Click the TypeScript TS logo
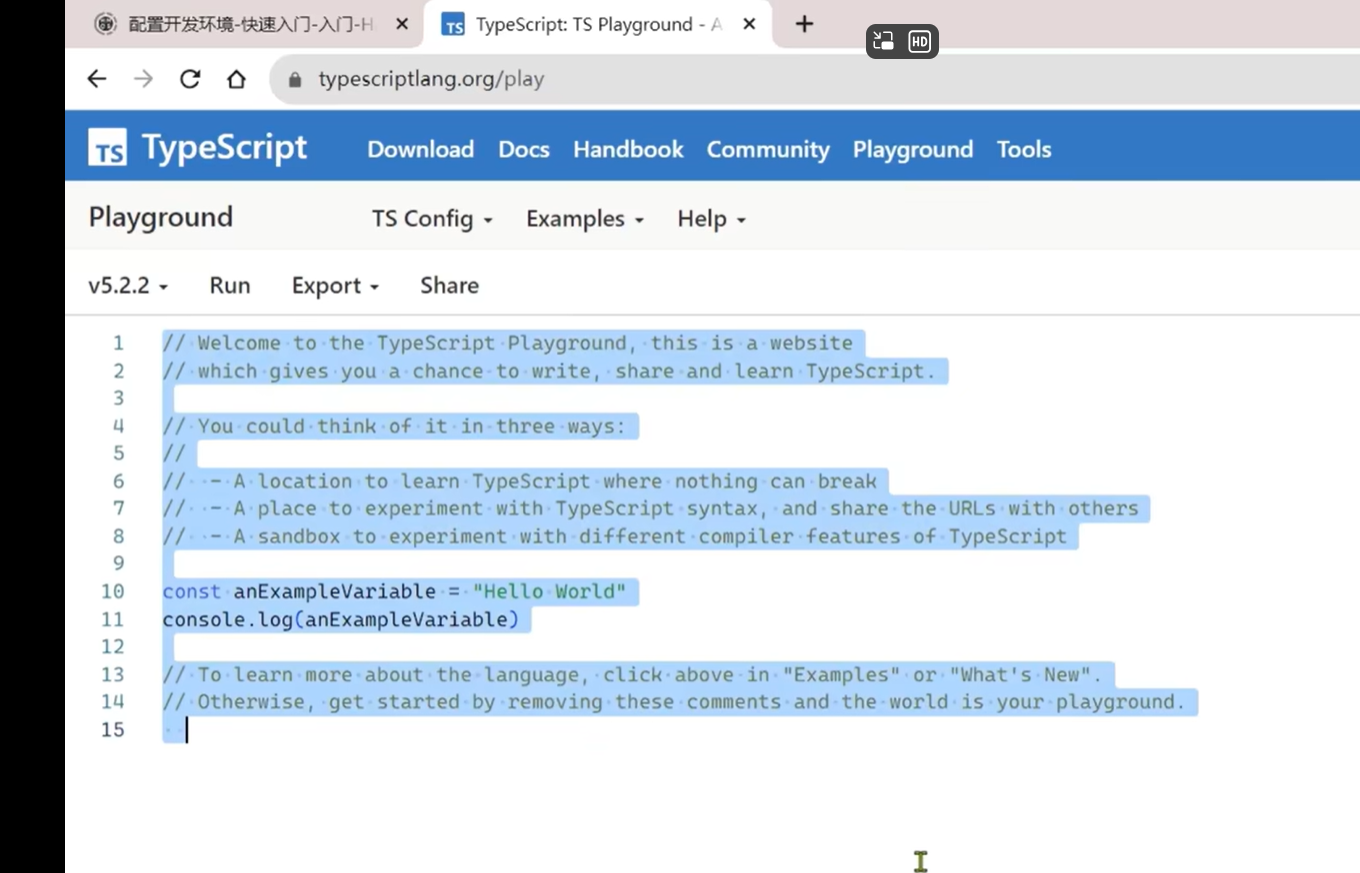 [108, 148]
